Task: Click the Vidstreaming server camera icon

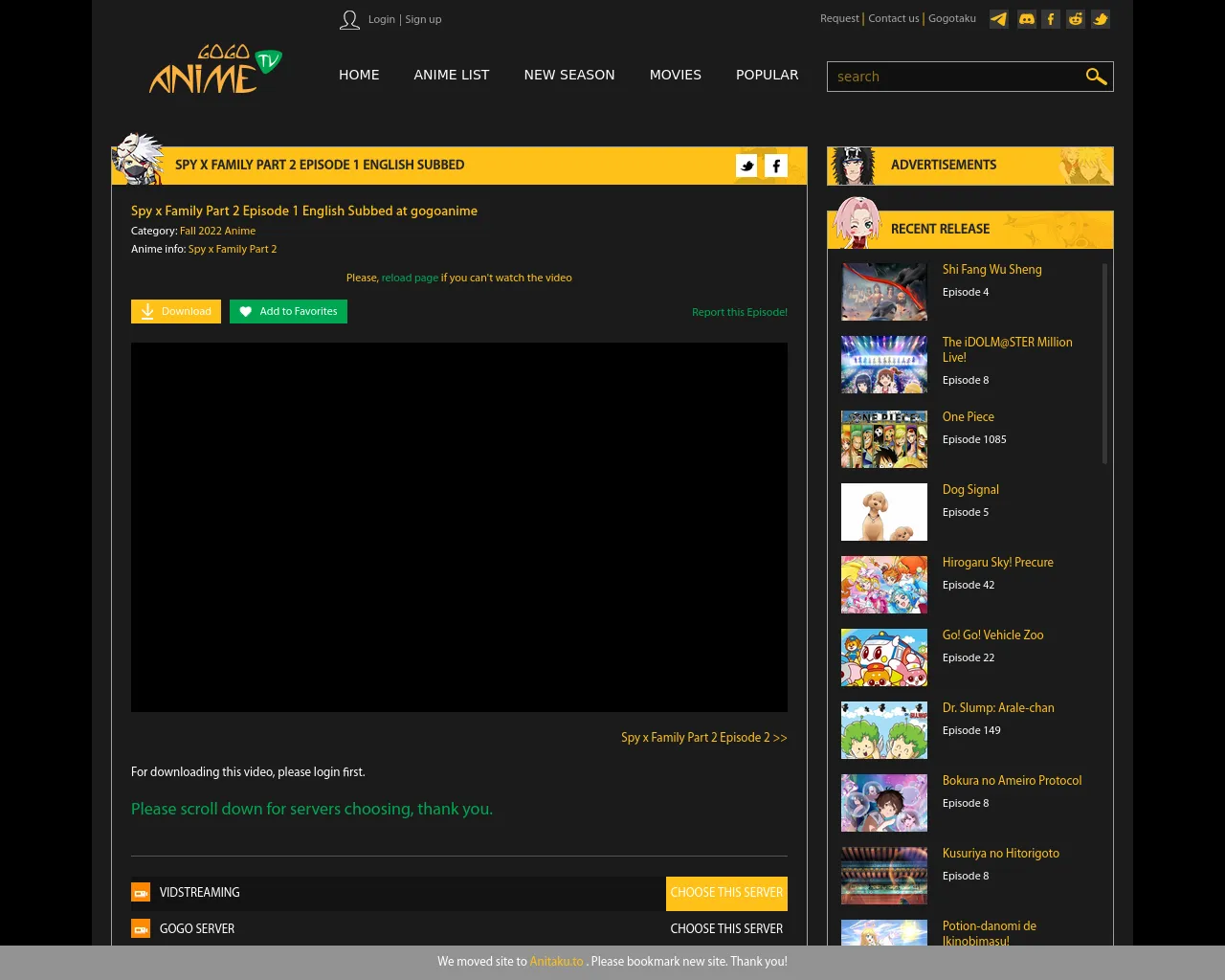Action: click(141, 893)
